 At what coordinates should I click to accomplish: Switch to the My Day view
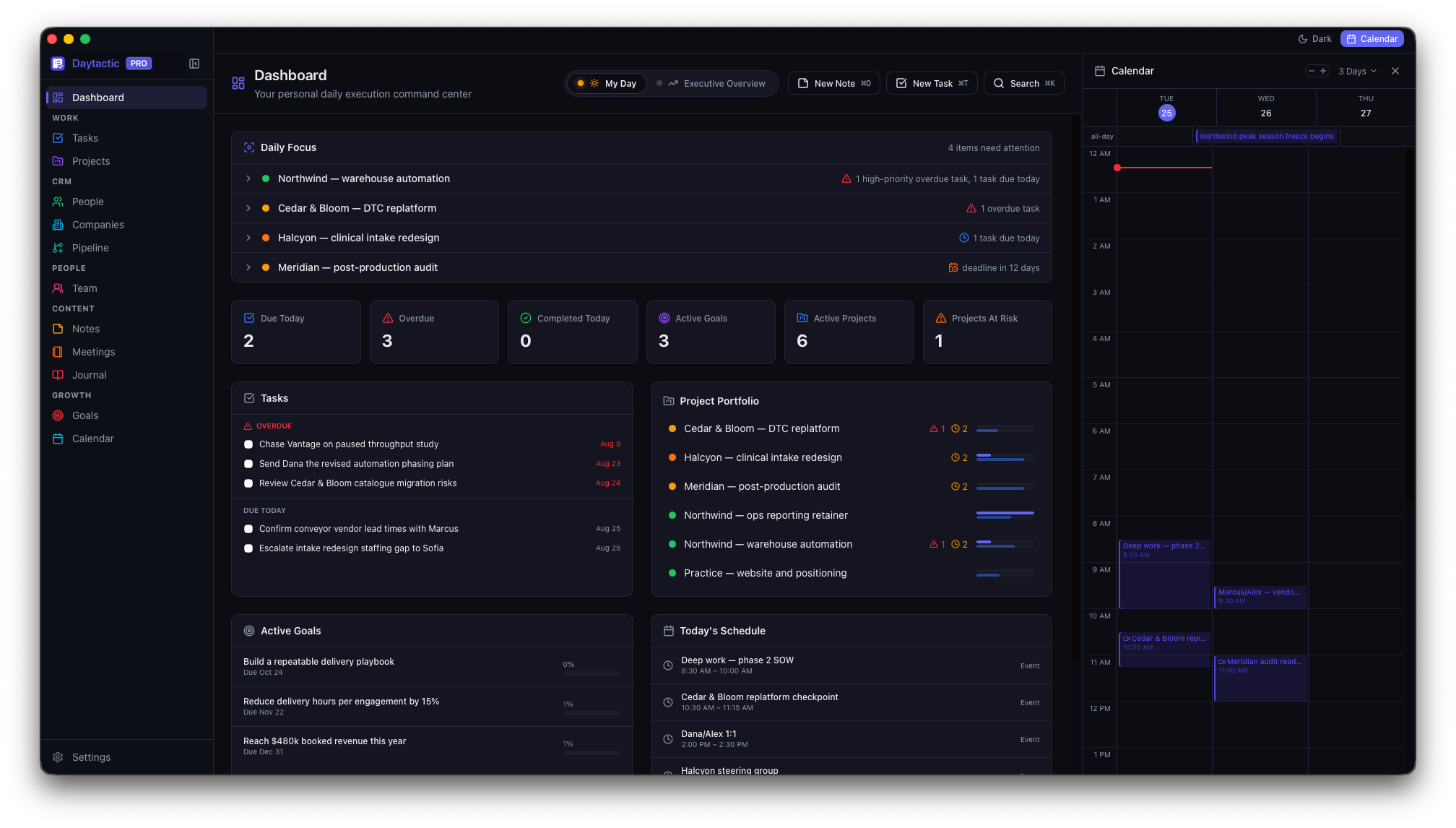pos(607,83)
